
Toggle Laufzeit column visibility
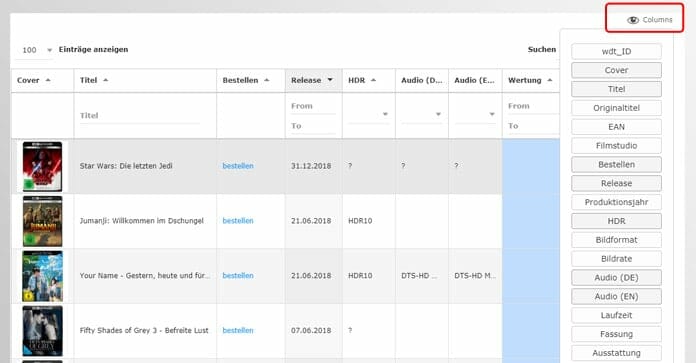tap(616, 316)
